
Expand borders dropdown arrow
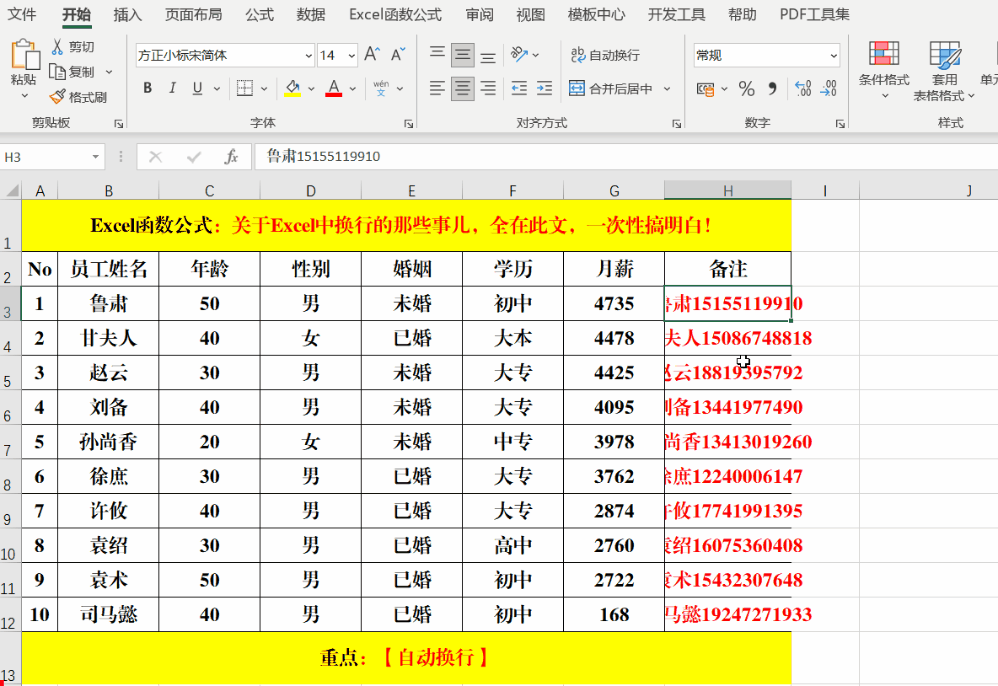[x=264, y=88]
